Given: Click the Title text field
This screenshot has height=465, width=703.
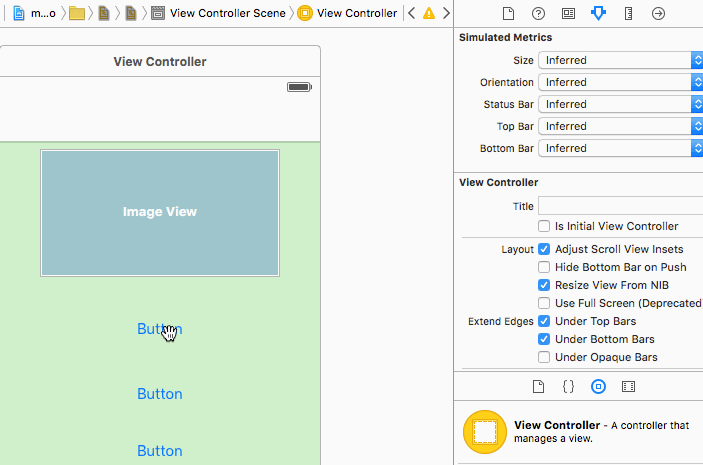Looking at the screenshot, I should tap(620, 206).
